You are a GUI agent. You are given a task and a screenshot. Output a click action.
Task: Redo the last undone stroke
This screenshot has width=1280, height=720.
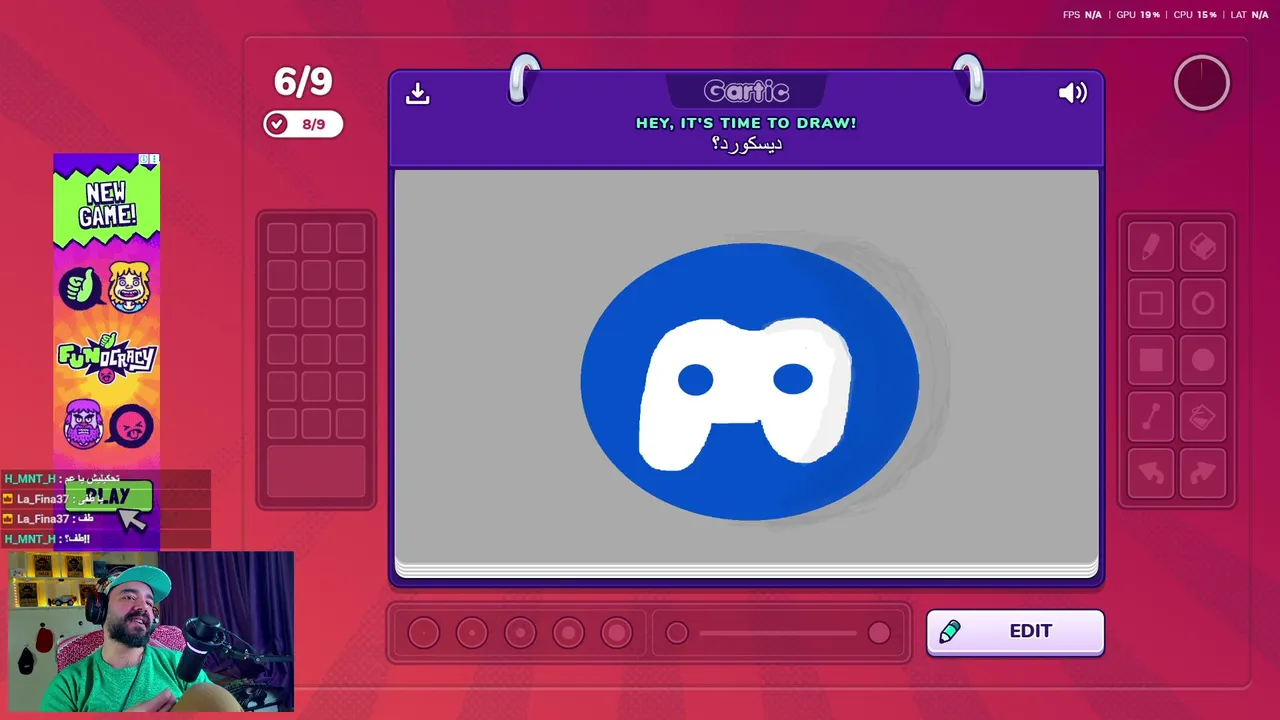[1203, 474]
